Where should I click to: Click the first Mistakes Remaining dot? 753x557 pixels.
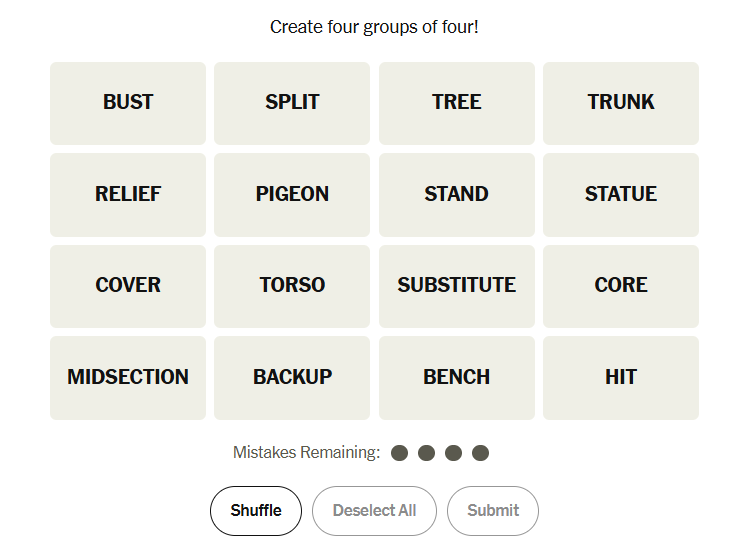tap(400, 453)
